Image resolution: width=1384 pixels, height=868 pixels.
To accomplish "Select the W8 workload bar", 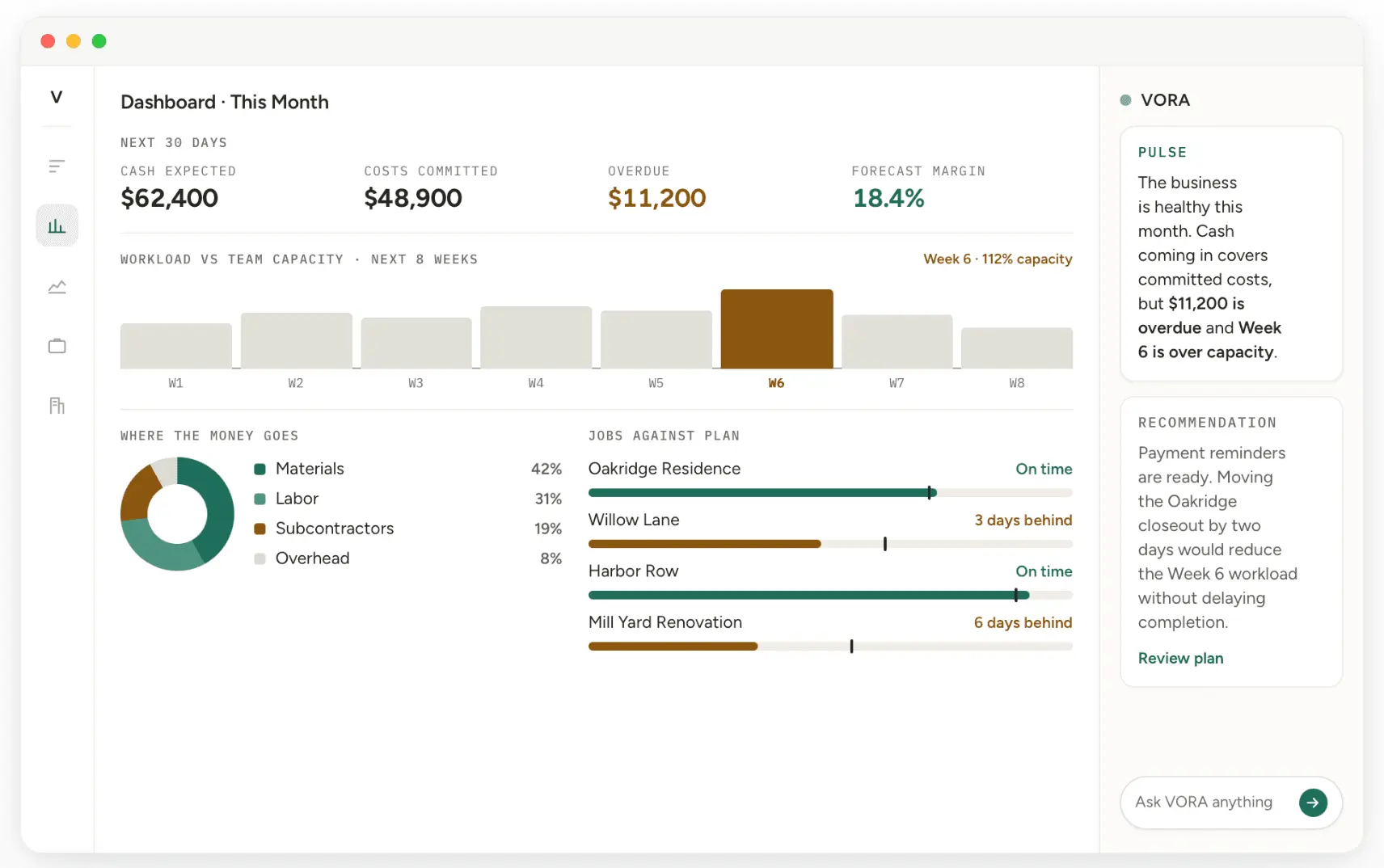I will (1017, 348).
